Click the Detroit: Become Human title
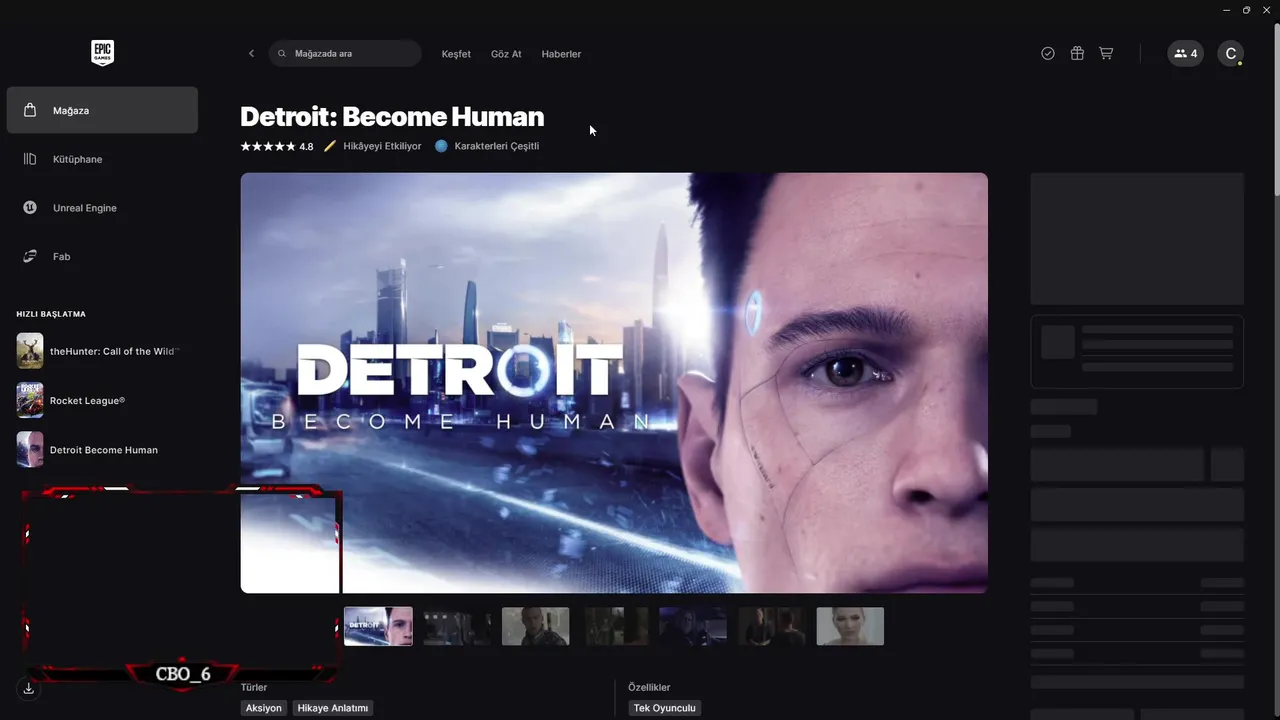Screen dimensions: 1280x720 click(x=392, y=117)
